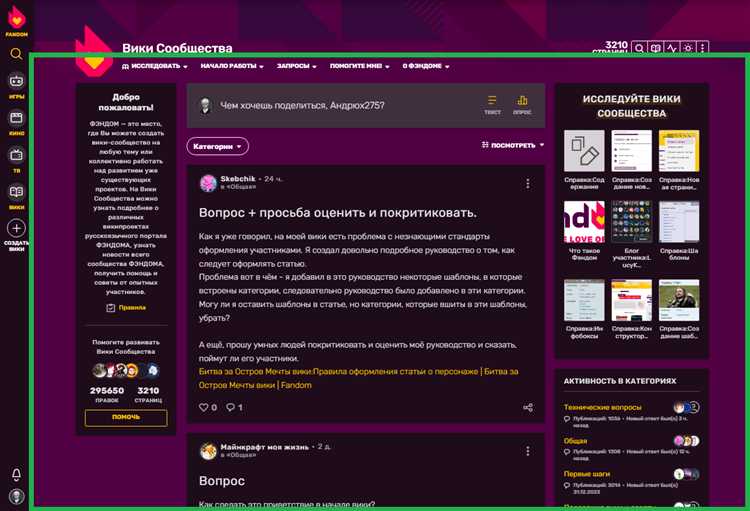Image resolution: width=750 pixels, height=511 pixels.
Task: Toggle the light/dark theme switch
Action: pos(688,47)
